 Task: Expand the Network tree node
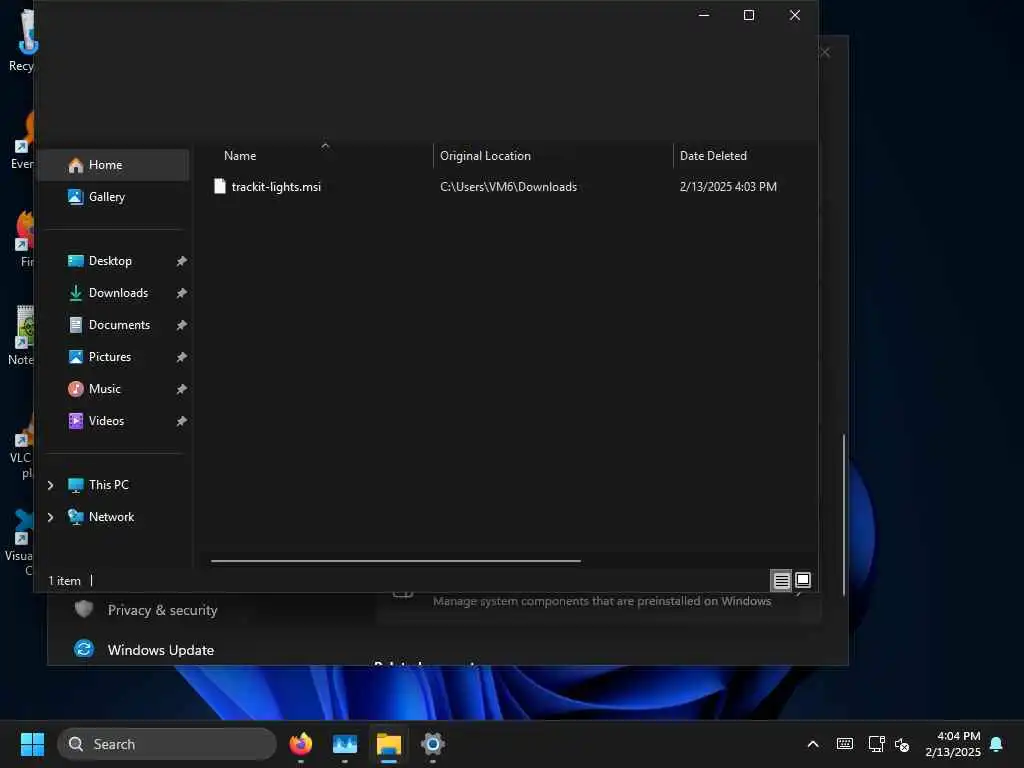click(x=50, y=517)
